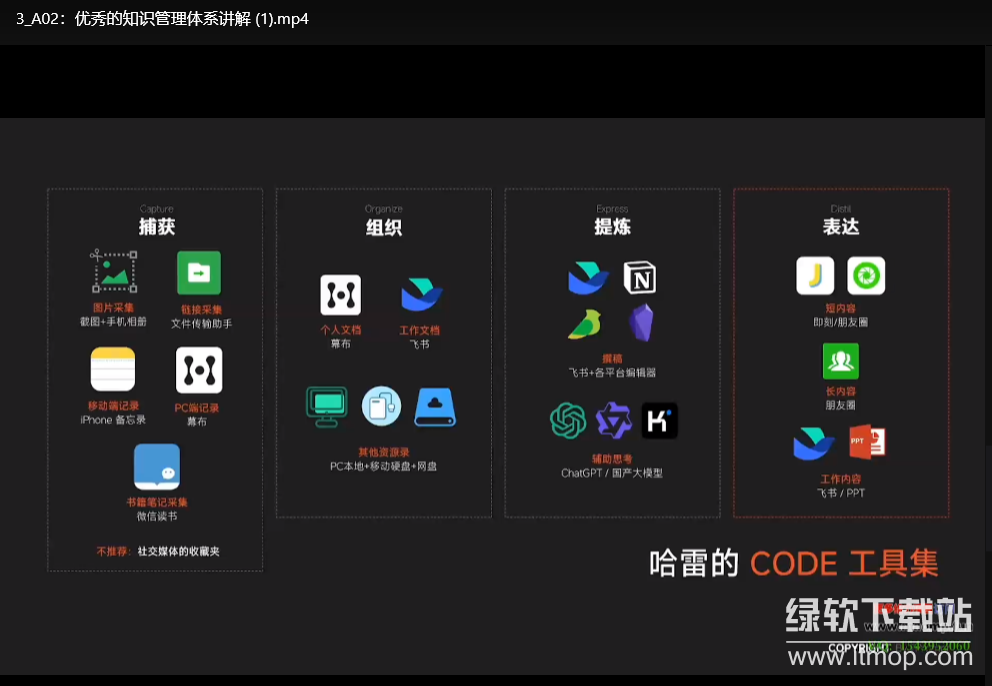
Task: Select the yellow iPhone Notes icon
Action: point(113,370)
